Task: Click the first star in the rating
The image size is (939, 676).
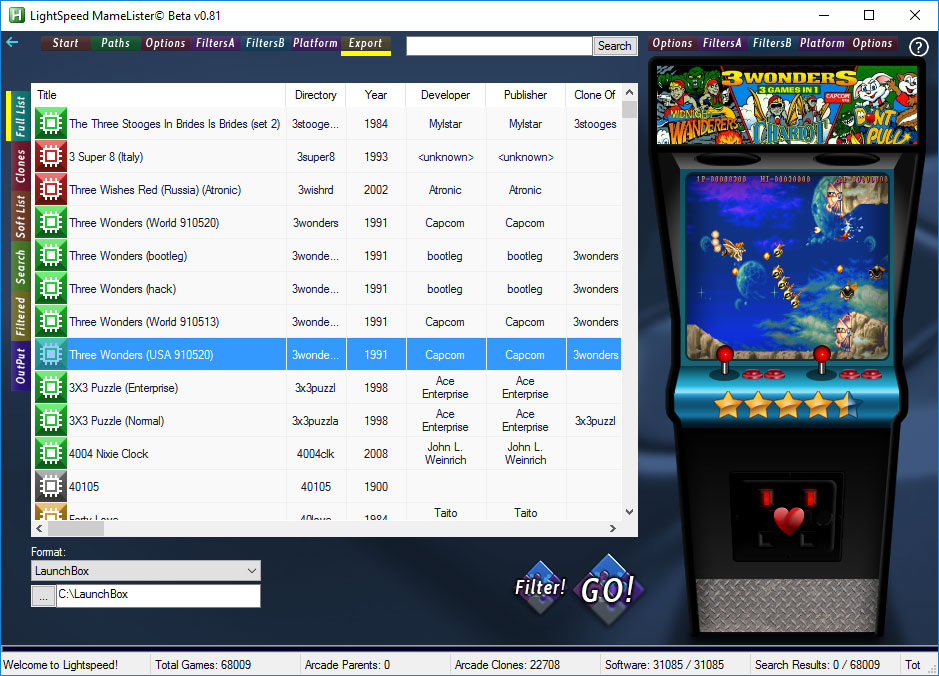Action: click(728, 405)
